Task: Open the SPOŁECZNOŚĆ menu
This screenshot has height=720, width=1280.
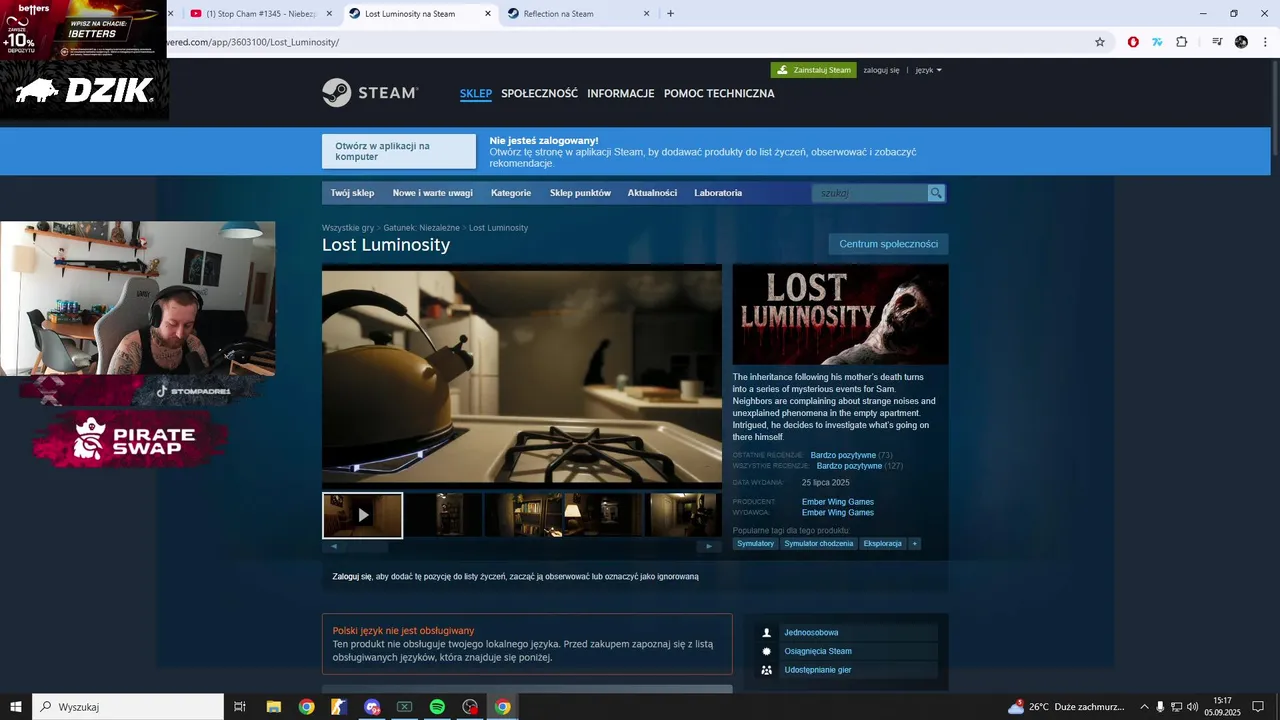Action: pyautogui.click(x=539, y=94)
